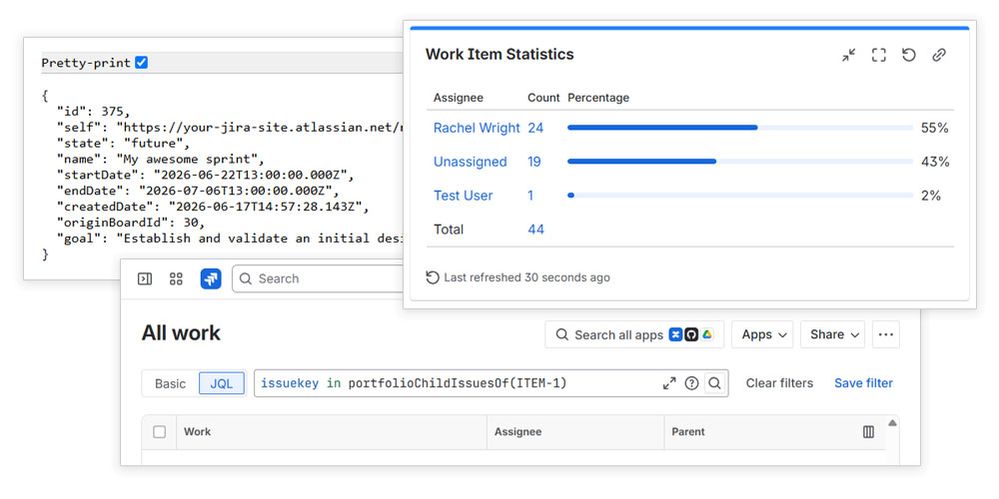Click the "id": 375 JSON line
The width and height of the screenshot is (999, 499).
[93, 111]
